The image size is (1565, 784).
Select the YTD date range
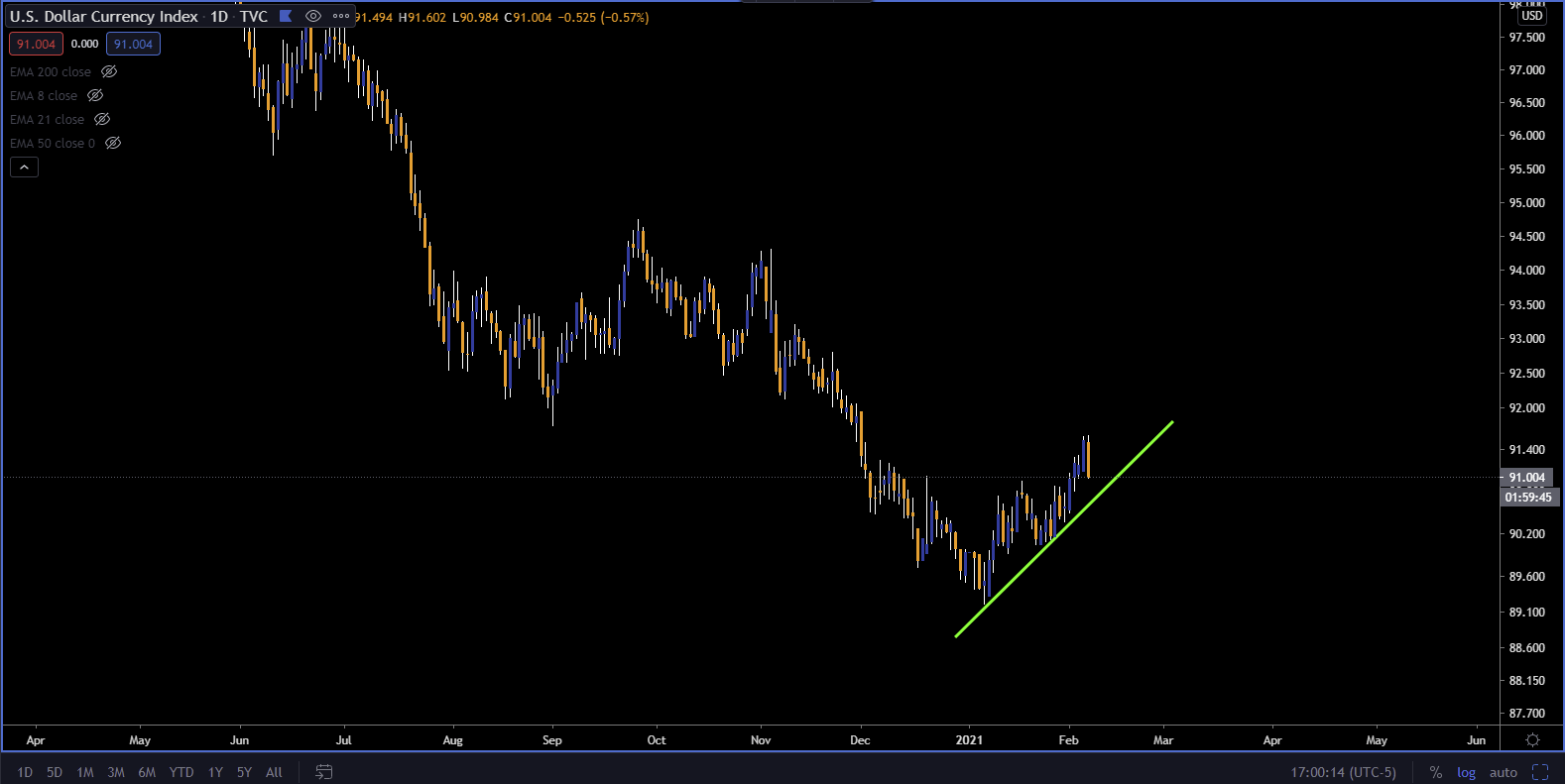coord(181,772)
